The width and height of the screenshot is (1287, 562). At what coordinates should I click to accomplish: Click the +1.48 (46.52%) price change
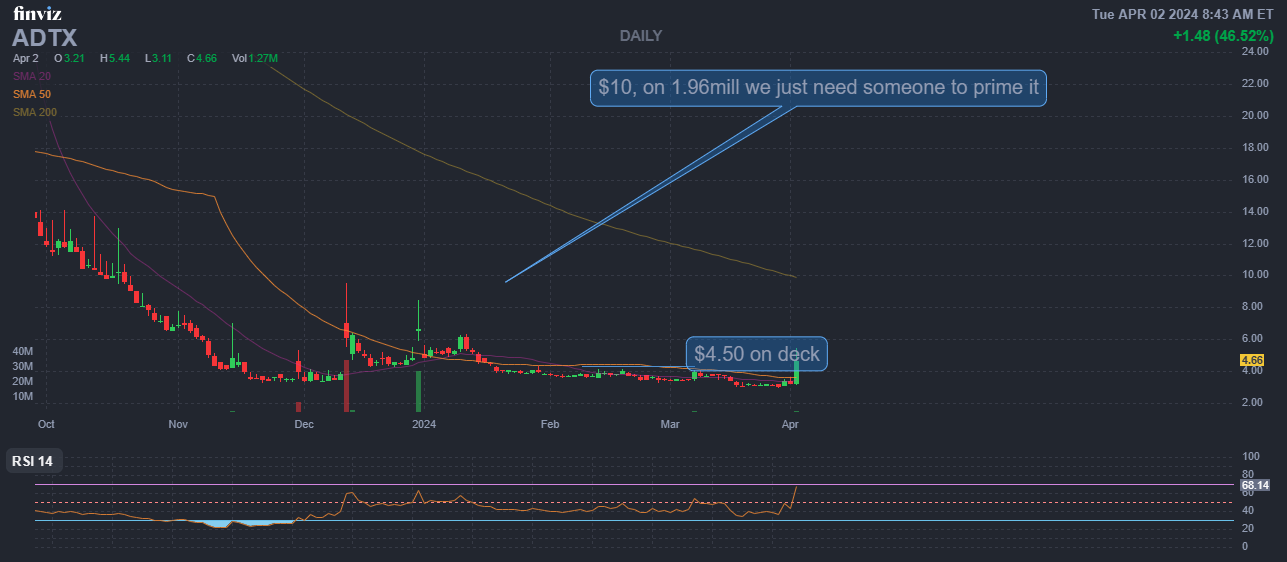1224,36
